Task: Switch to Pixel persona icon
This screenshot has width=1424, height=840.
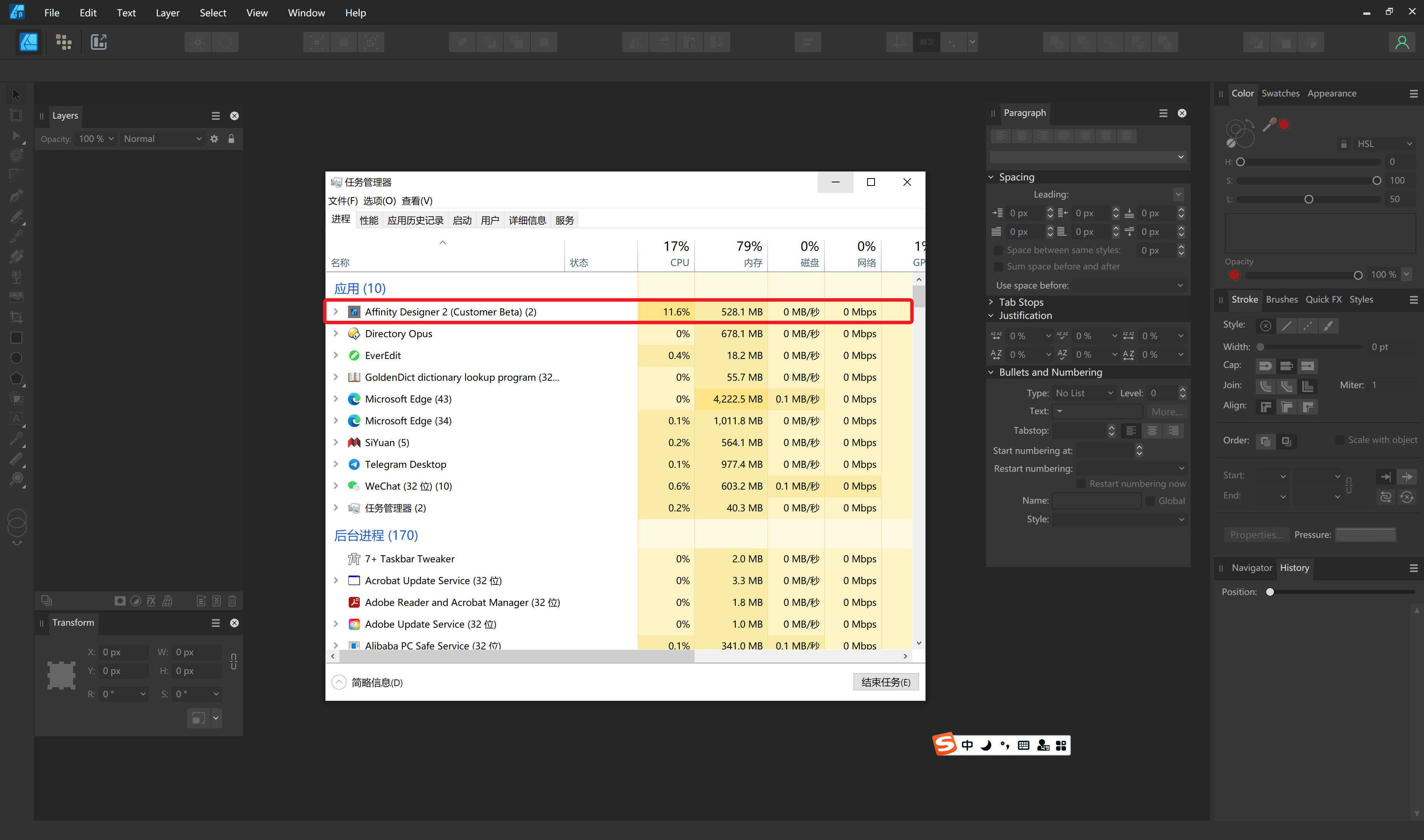Action: (x=63, y=42)
